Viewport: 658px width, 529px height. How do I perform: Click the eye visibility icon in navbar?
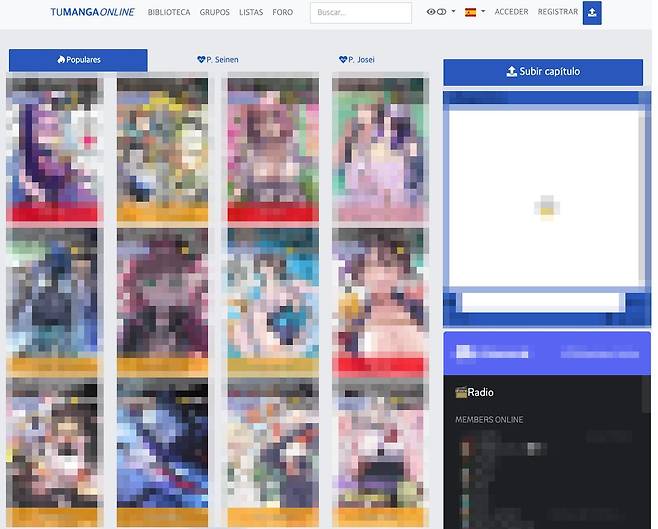(x=435, y=12)
